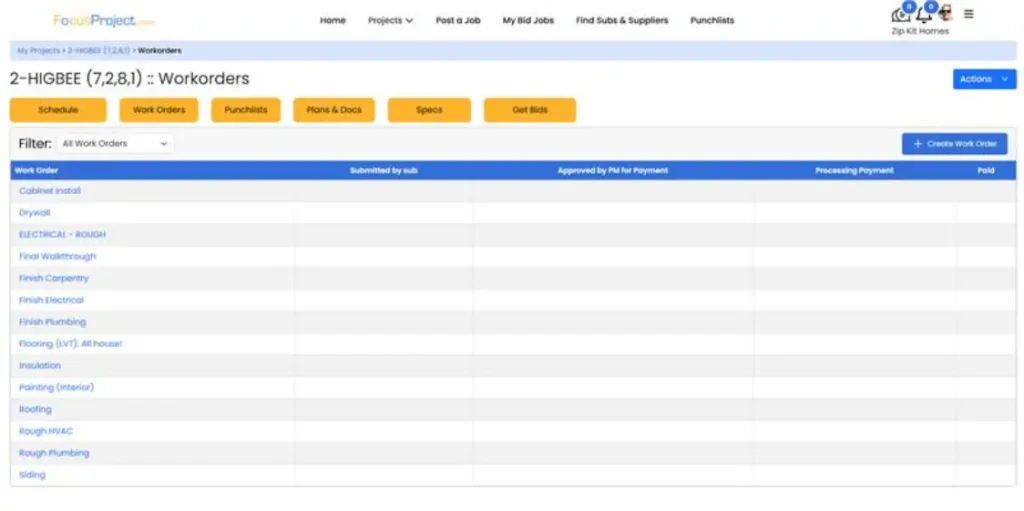Open the chat messages icon
Image resolution: width=1024 pixels, height=511 pixels.
[900, 15]
